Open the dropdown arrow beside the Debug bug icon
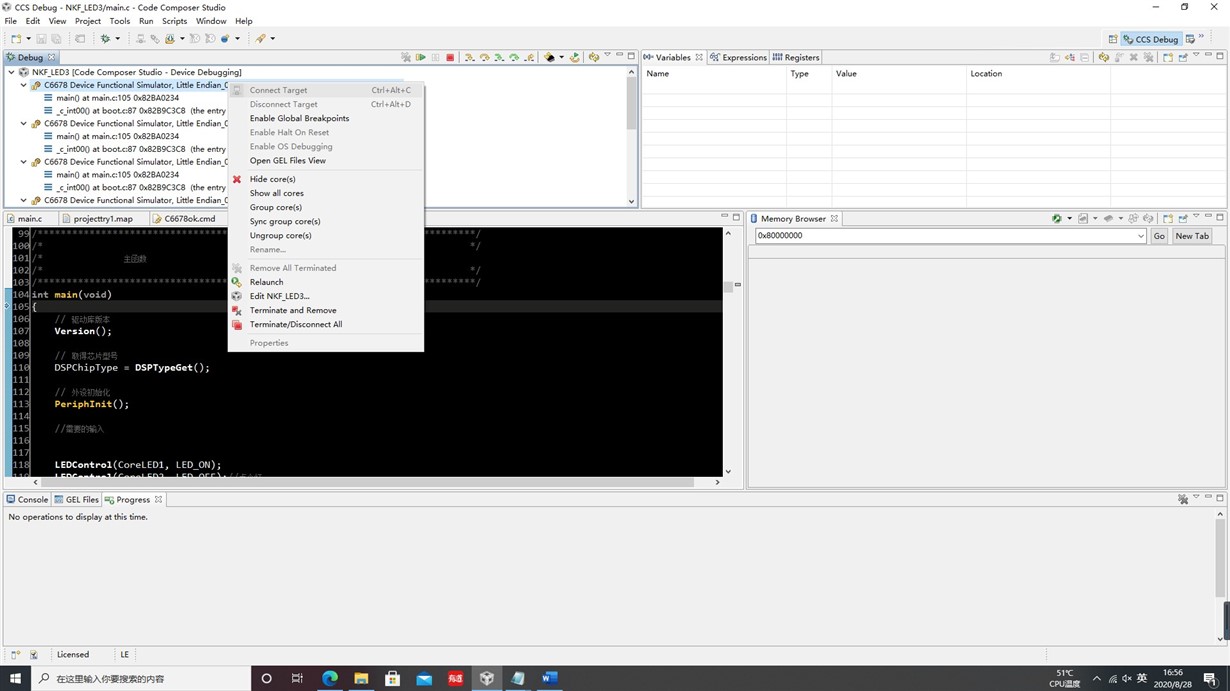The height and width of the screenshot is (691, 1230). point(118,39)
